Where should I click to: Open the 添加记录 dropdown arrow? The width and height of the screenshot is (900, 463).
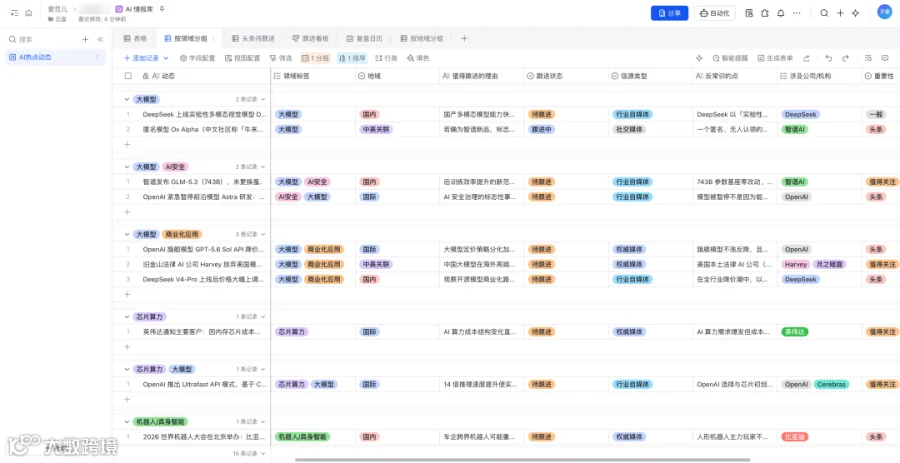click(166, 58)
